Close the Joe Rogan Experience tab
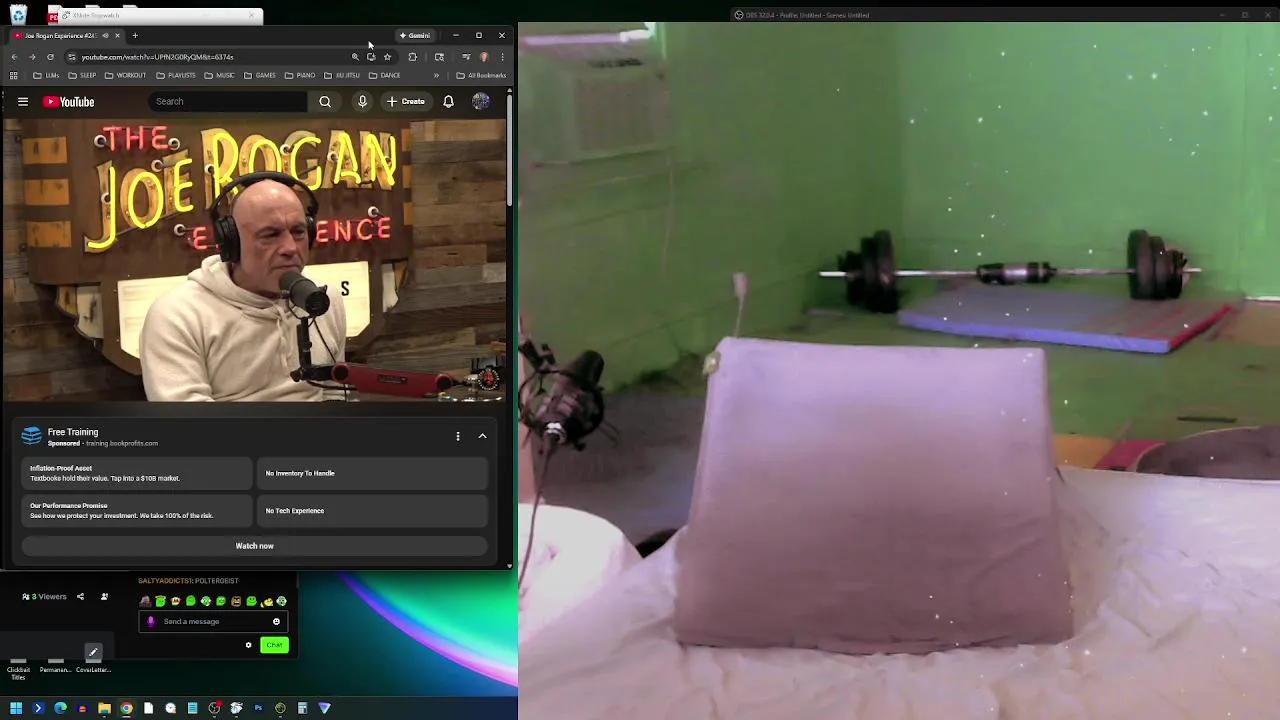Viewport: 1280px width, 720px height. 117,35
